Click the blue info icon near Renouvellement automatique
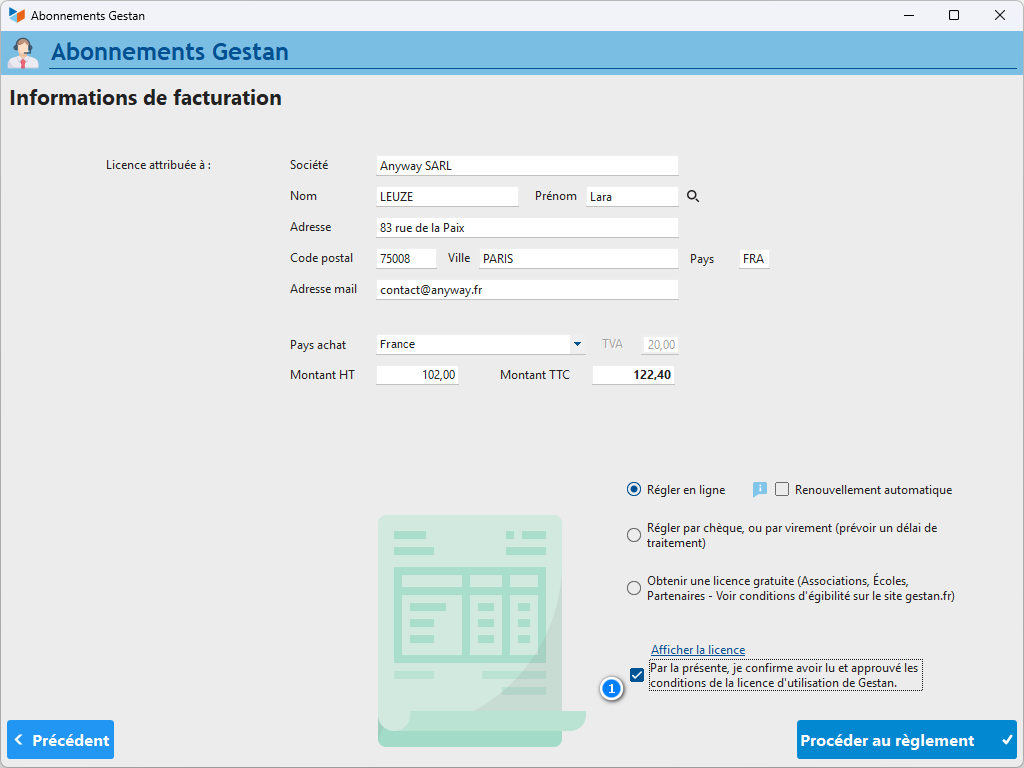 coord(759,489)
